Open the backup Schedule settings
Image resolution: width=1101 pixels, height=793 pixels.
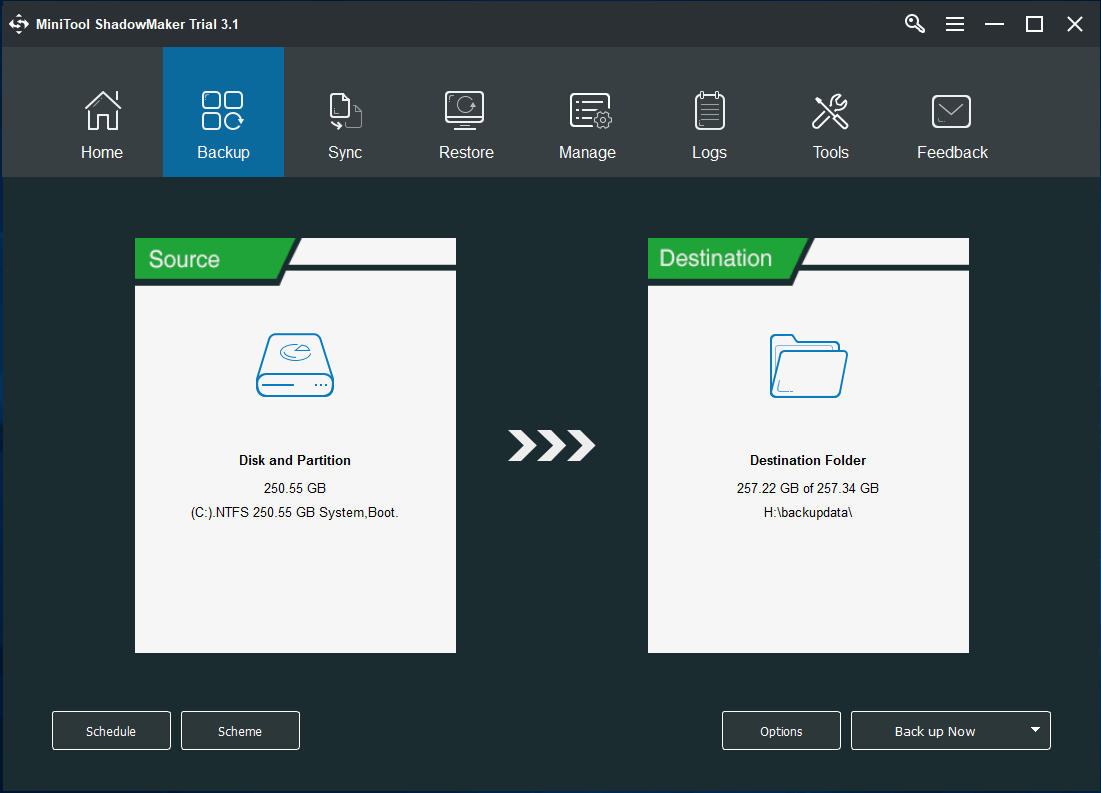(111, 730)
